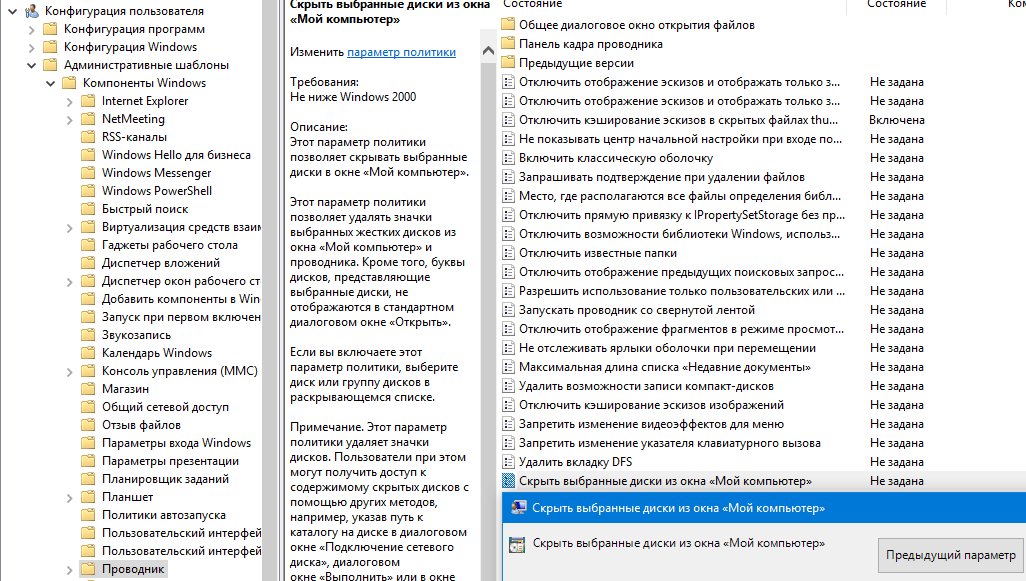This screenshot has width=1026, height=581.
Task: Select Не показывать центр начальной настройки policy
Action: [x=681, y=139]
